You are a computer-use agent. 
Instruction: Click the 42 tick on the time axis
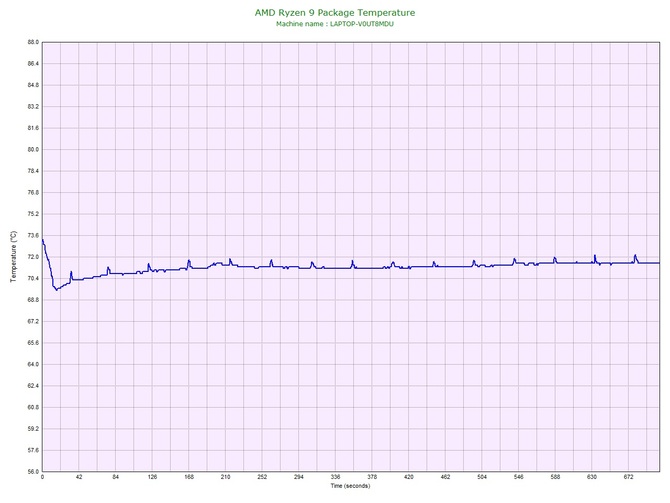(79, 477)
